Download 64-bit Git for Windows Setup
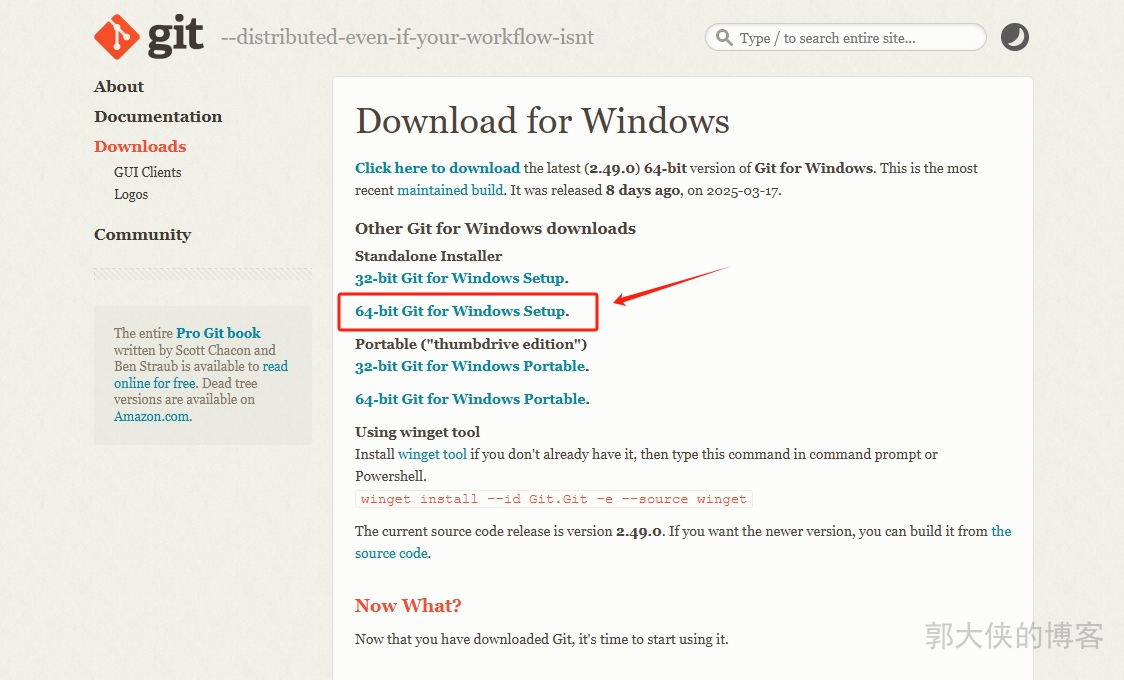 pyautogui.click(x=461, y=311)
